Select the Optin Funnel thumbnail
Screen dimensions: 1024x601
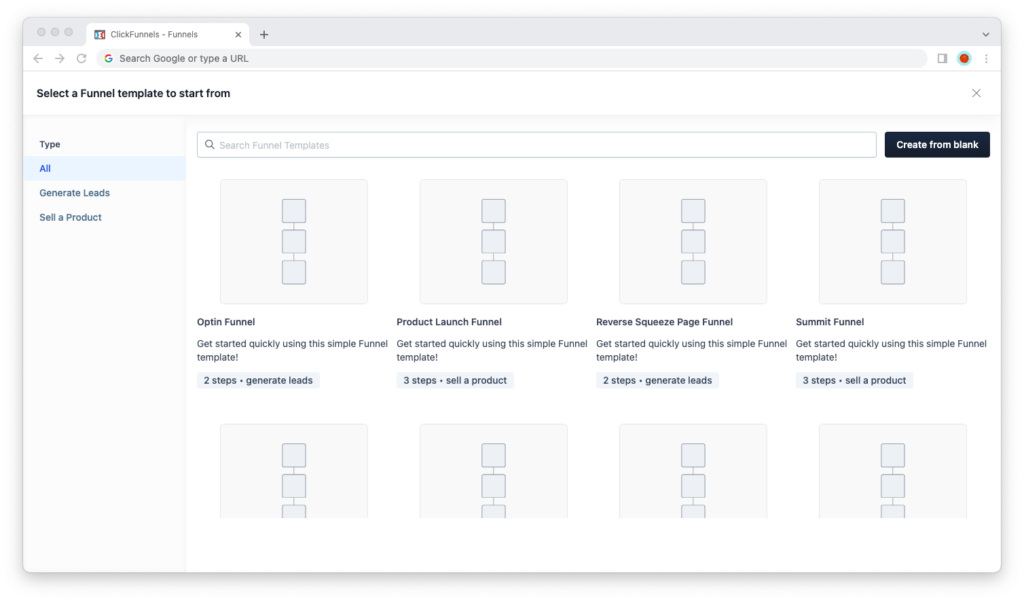click(294, 242)
